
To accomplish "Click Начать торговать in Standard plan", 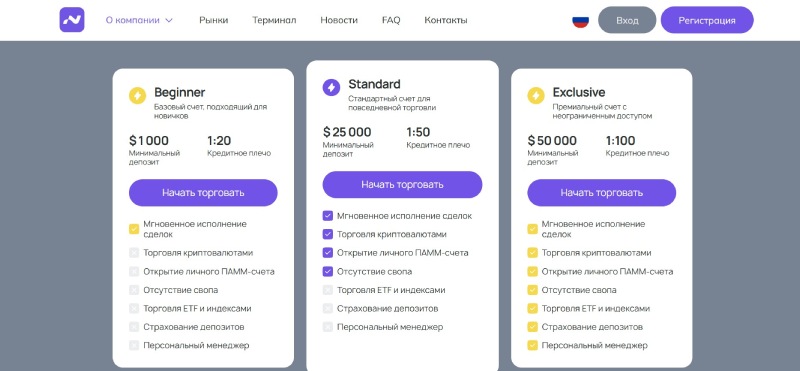I will [402, 185].
